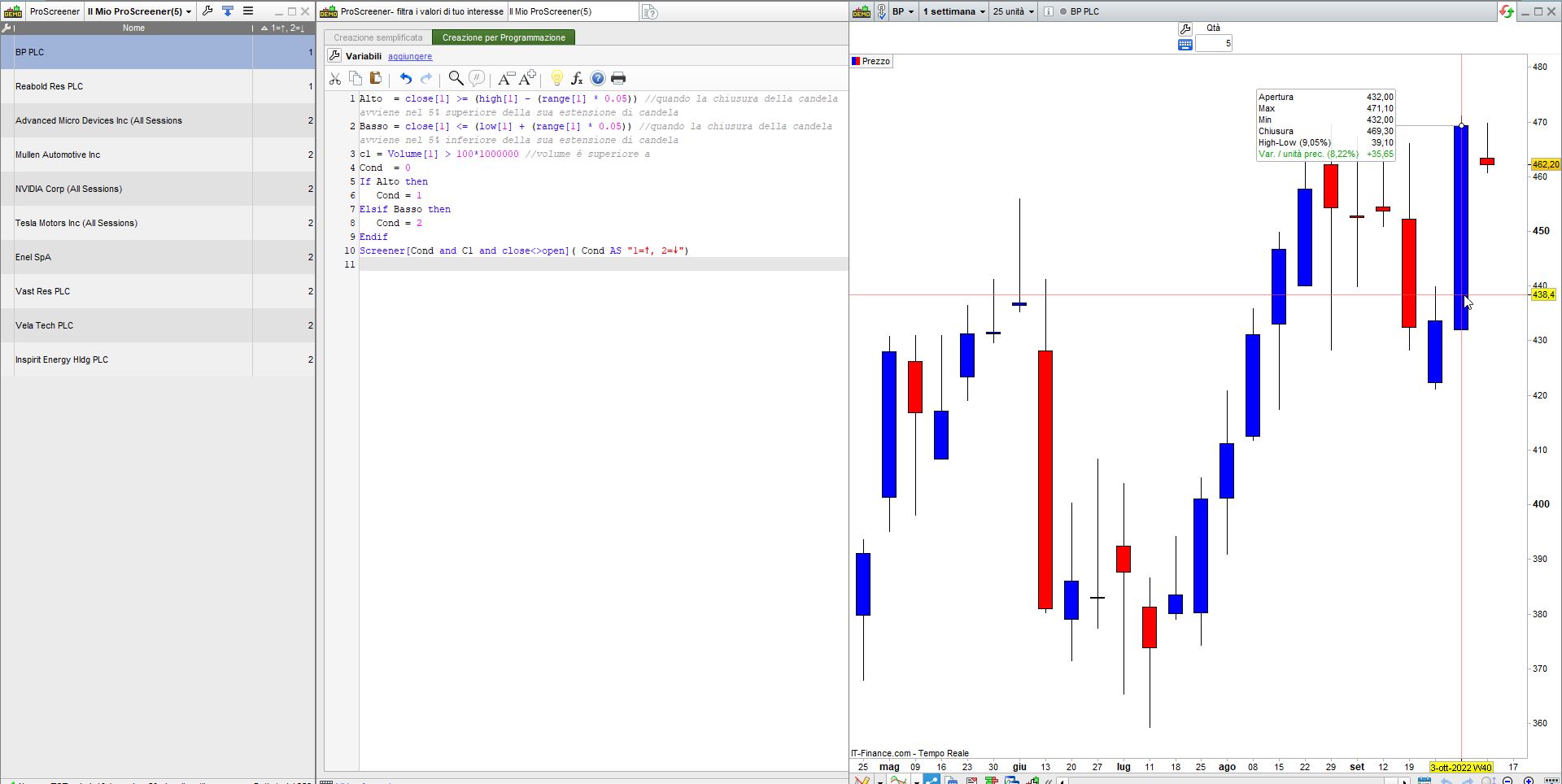Screen dimensions: 1562x784
Task: Click the Endif code line
Action: click(373, 237)
